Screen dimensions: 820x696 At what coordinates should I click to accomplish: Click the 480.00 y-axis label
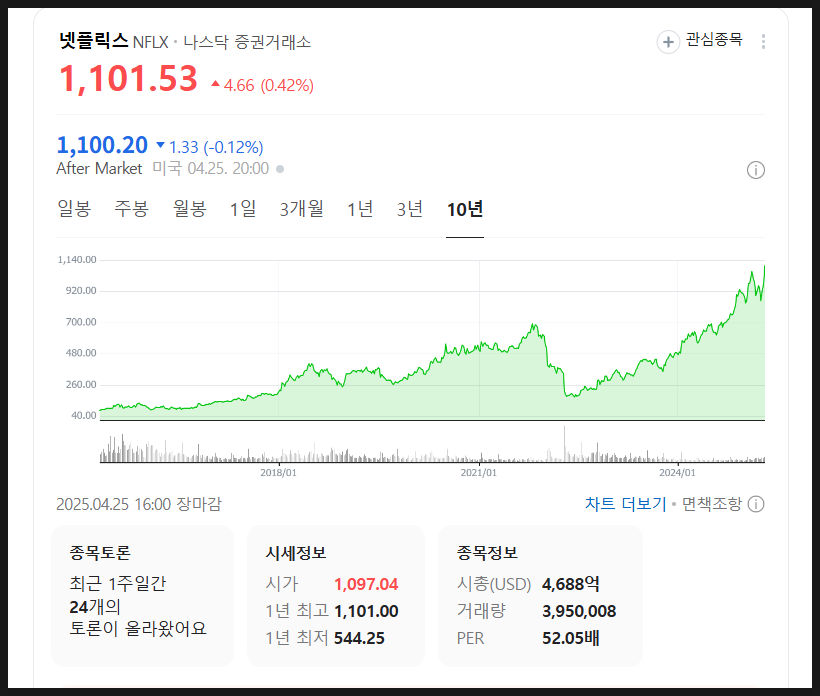coord(81,353)
